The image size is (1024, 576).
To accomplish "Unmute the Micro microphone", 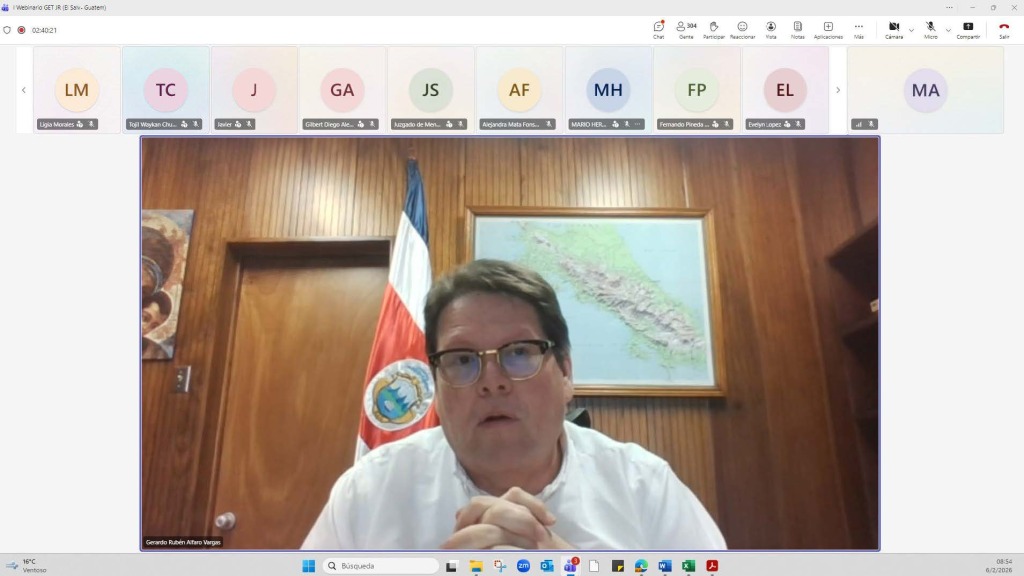I will coord(930,29).
